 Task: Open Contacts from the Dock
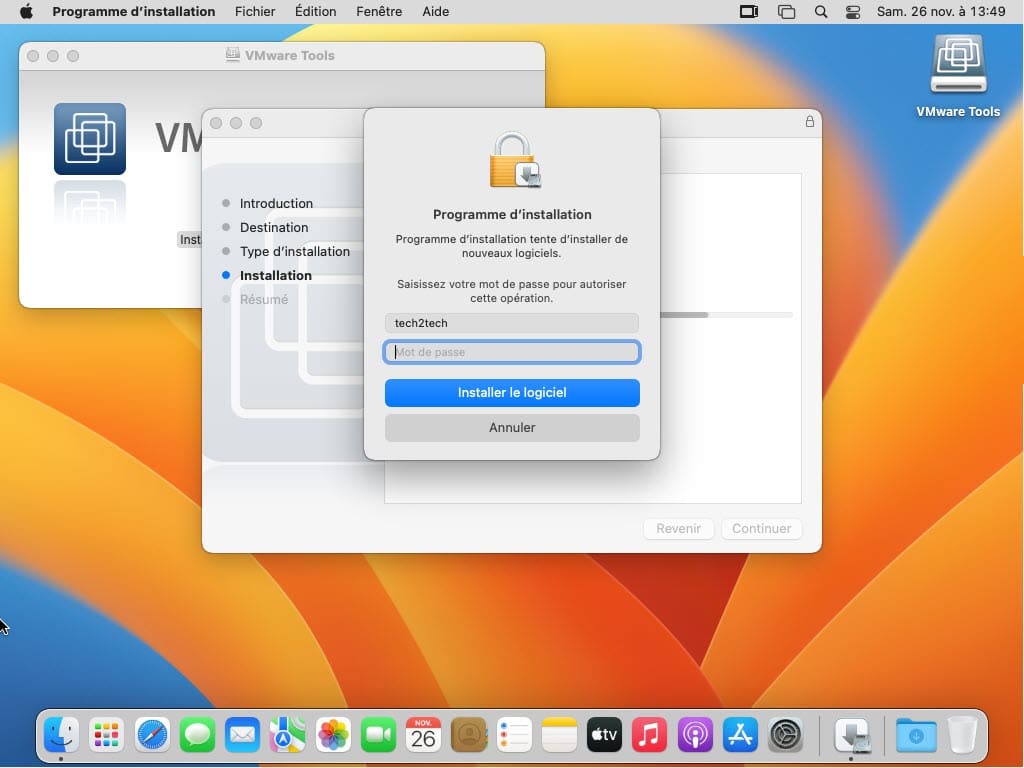[469, 735]
